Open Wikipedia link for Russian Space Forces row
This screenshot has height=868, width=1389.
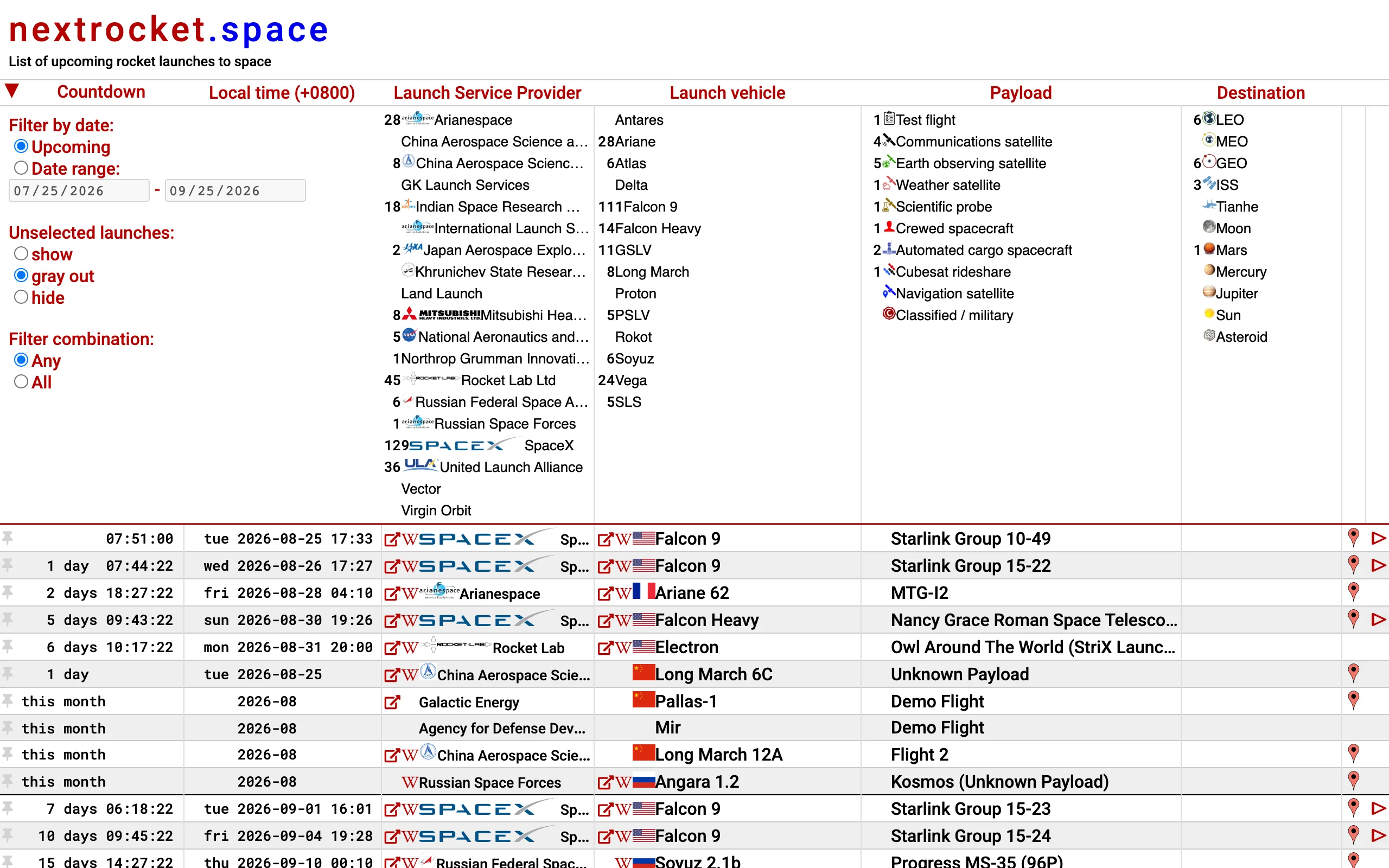coord(410,782)
